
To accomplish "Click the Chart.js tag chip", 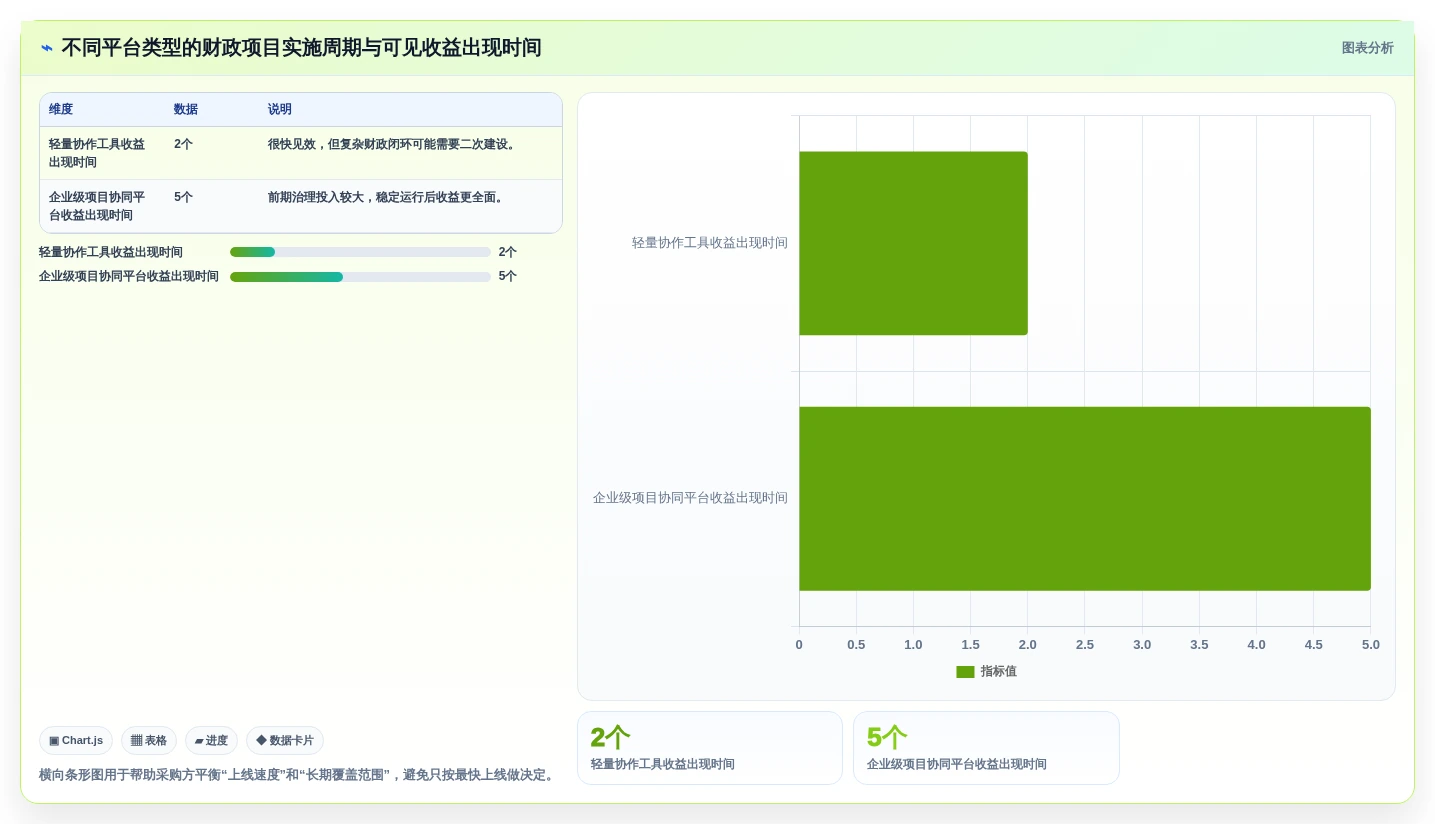I will click(x=76, y=741).
